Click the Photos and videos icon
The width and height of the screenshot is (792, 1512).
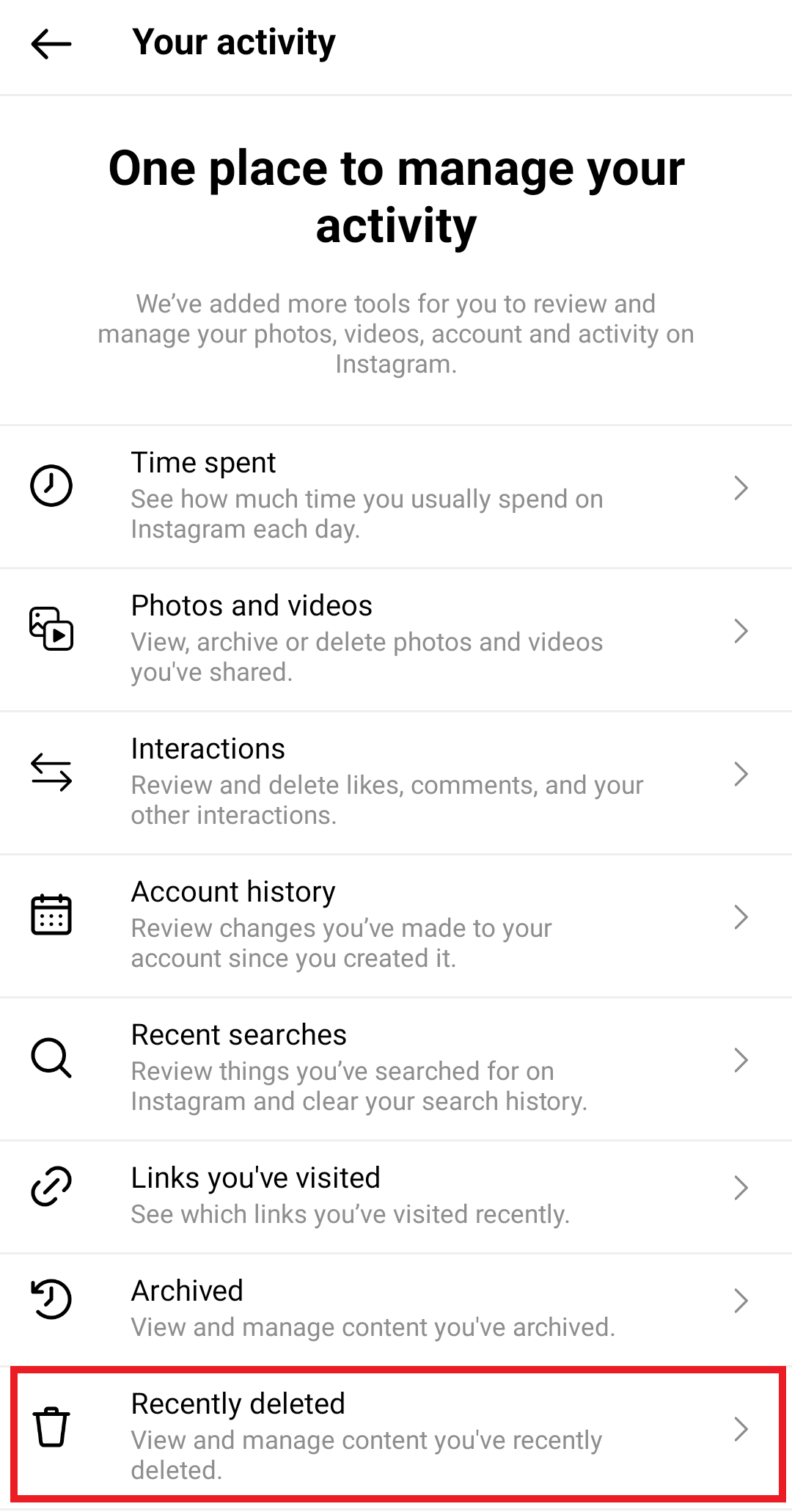coord(51,629)
